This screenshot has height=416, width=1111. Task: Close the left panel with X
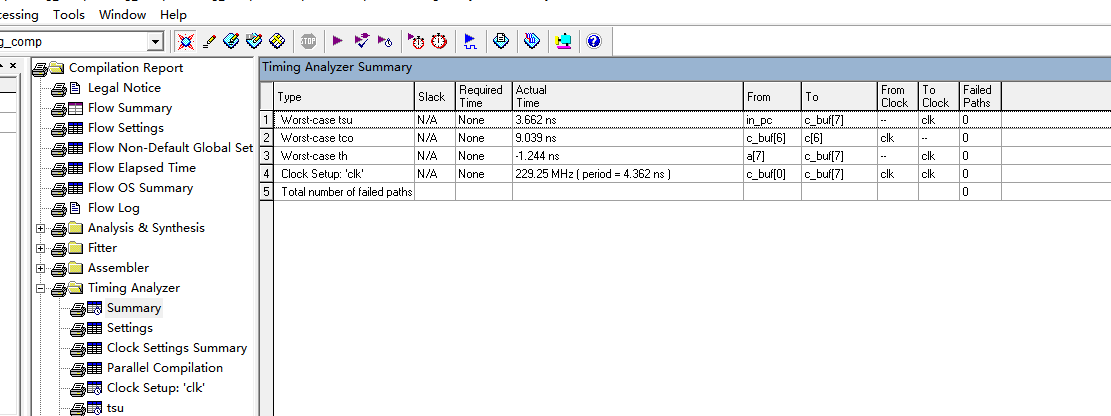coord(13,65)
